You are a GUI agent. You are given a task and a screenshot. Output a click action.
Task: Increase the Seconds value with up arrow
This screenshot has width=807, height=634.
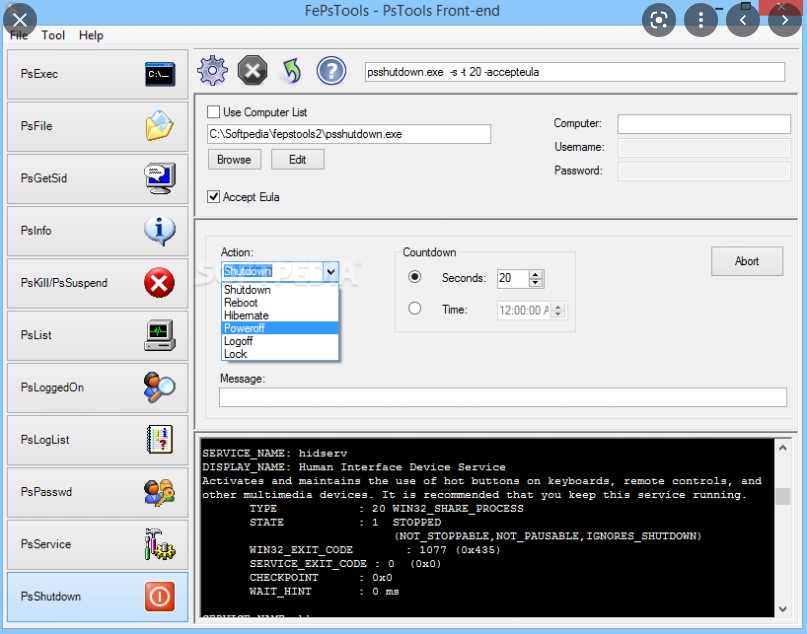click(536, 274)
